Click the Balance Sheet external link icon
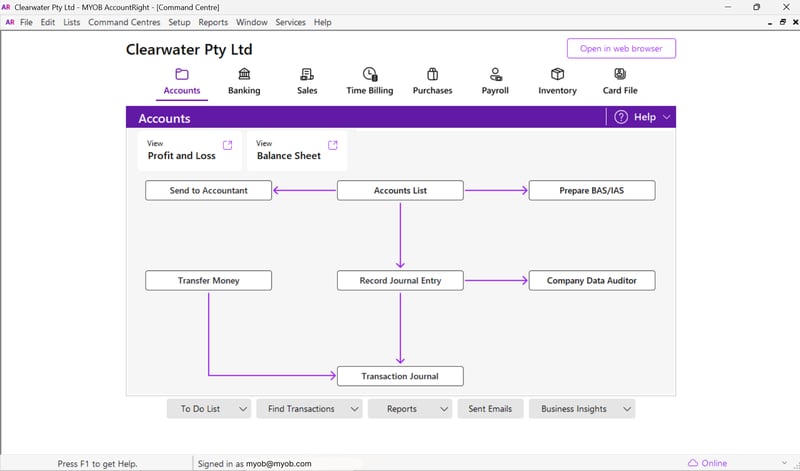Image resolution: width=800 pixels, height=471 pixels. (x=333, y=145)
